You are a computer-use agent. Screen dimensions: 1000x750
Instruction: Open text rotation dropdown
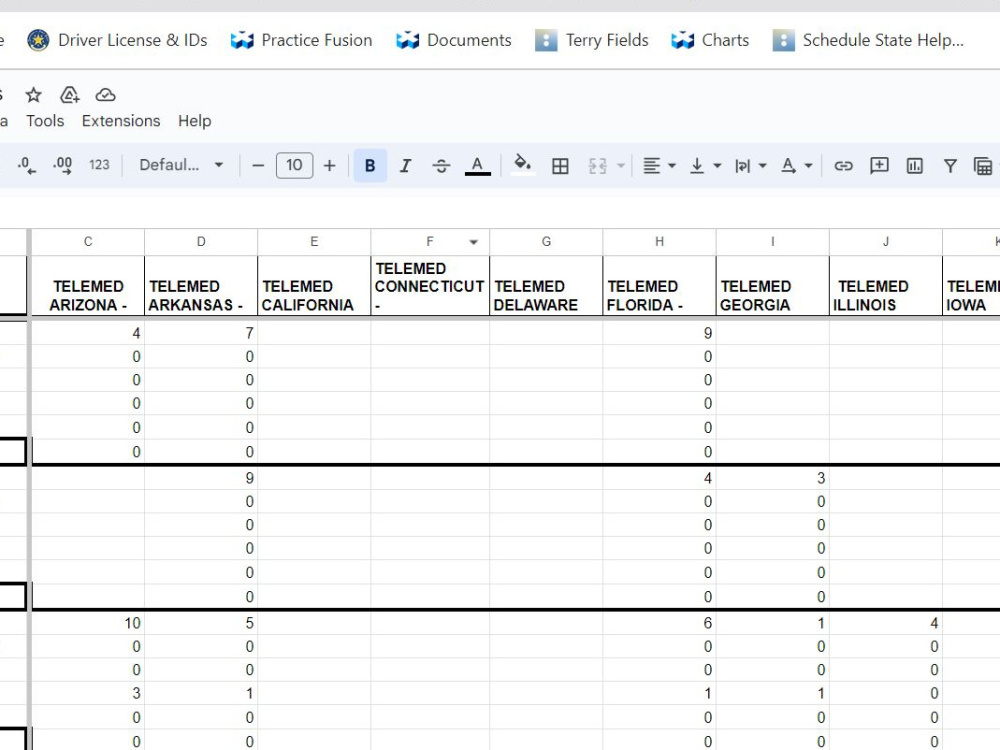pos(796,166)
